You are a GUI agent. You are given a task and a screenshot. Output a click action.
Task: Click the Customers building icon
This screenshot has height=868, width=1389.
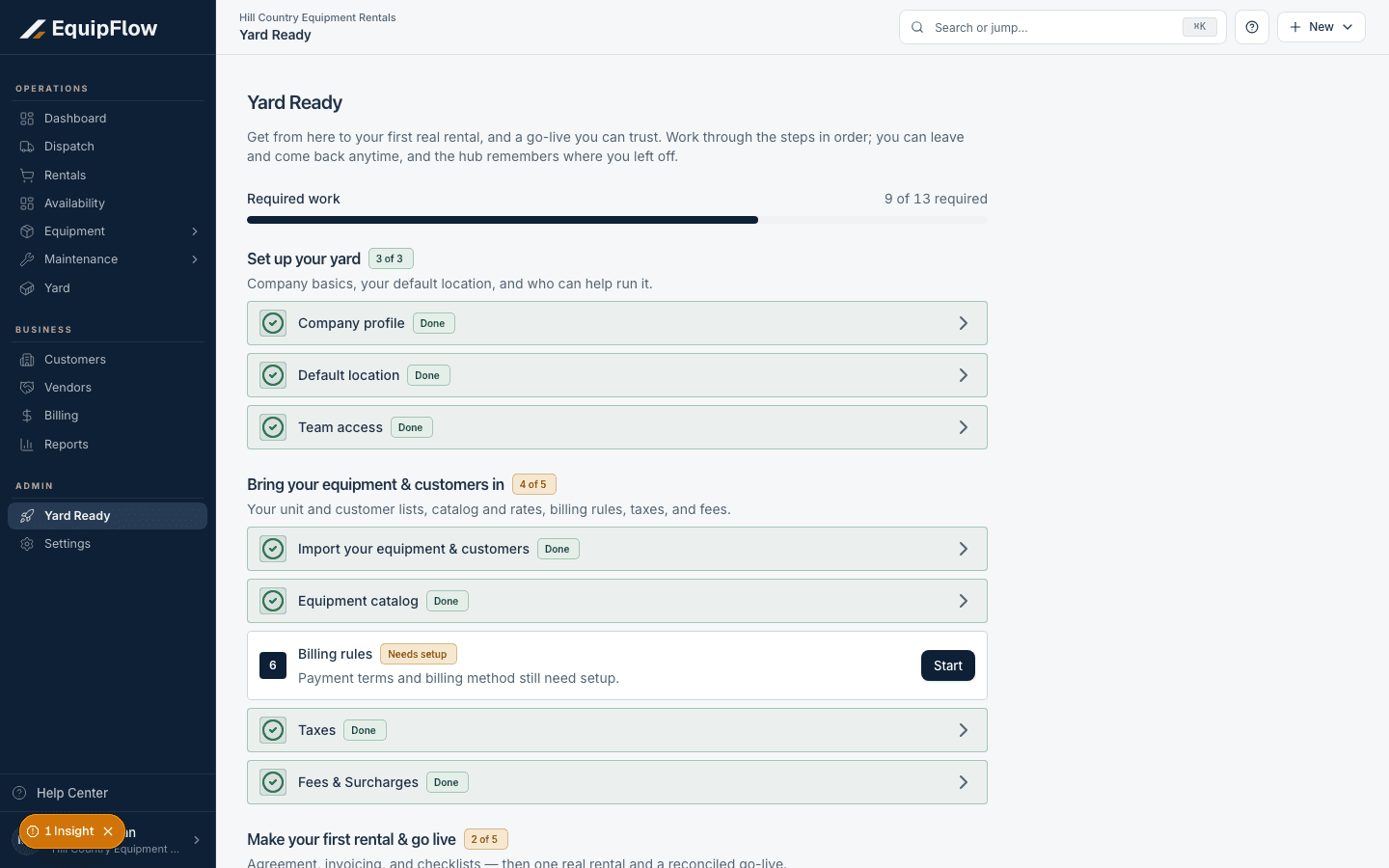point(27,360)
